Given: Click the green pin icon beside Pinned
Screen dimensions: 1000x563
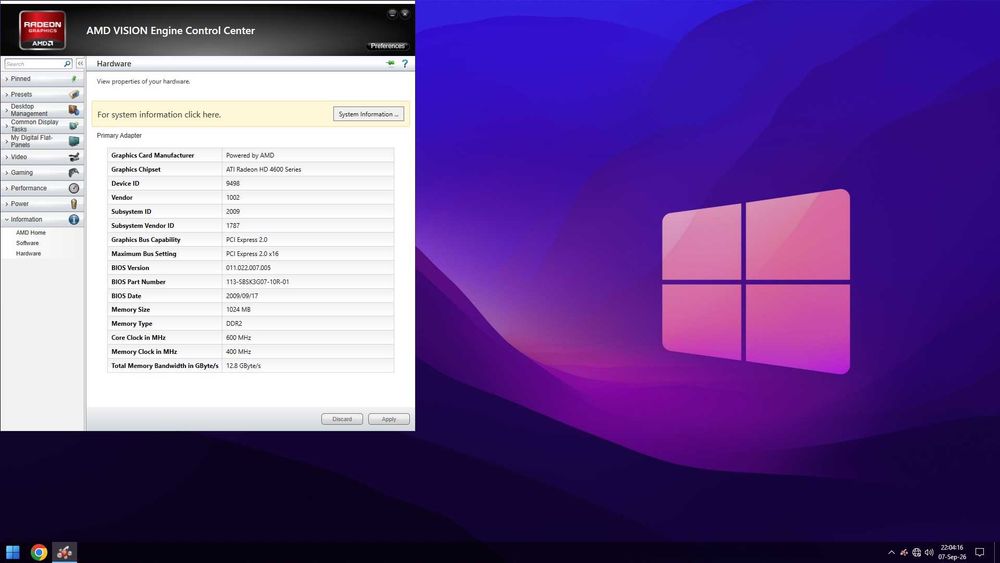Looking at the screenshot, I should click(74, 79).
